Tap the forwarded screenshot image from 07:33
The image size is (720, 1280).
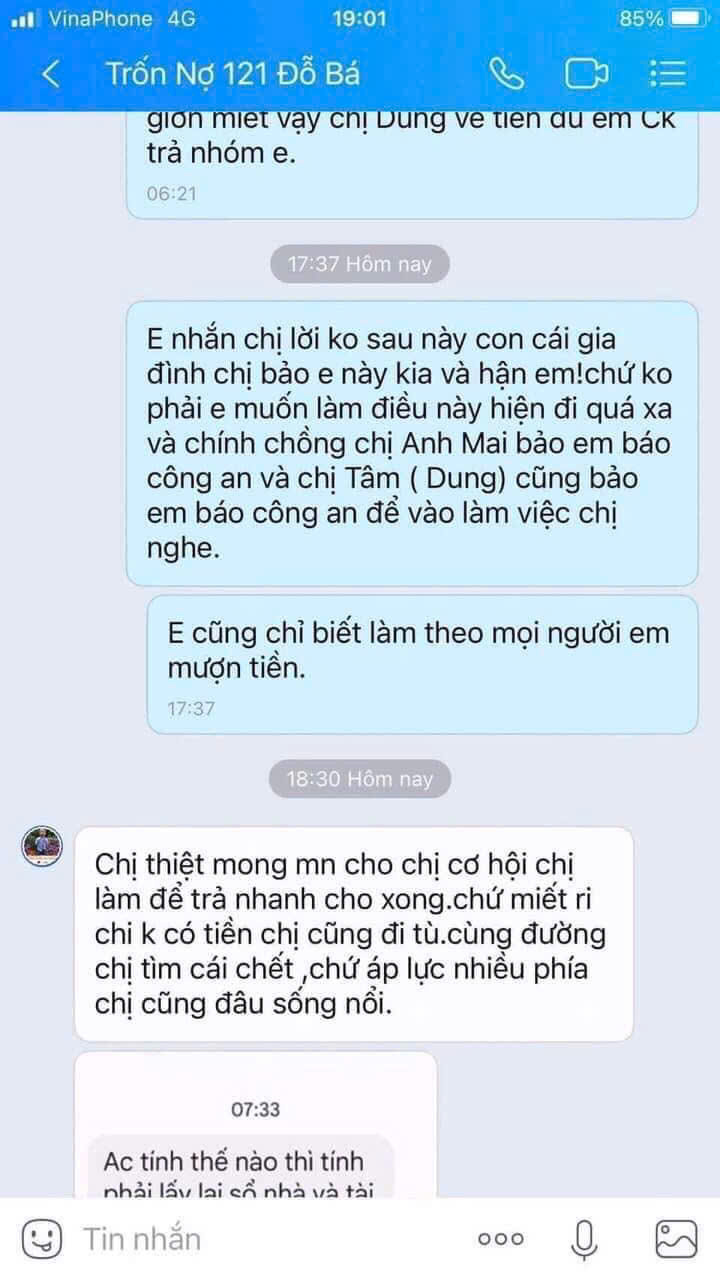pos(256,1124)
